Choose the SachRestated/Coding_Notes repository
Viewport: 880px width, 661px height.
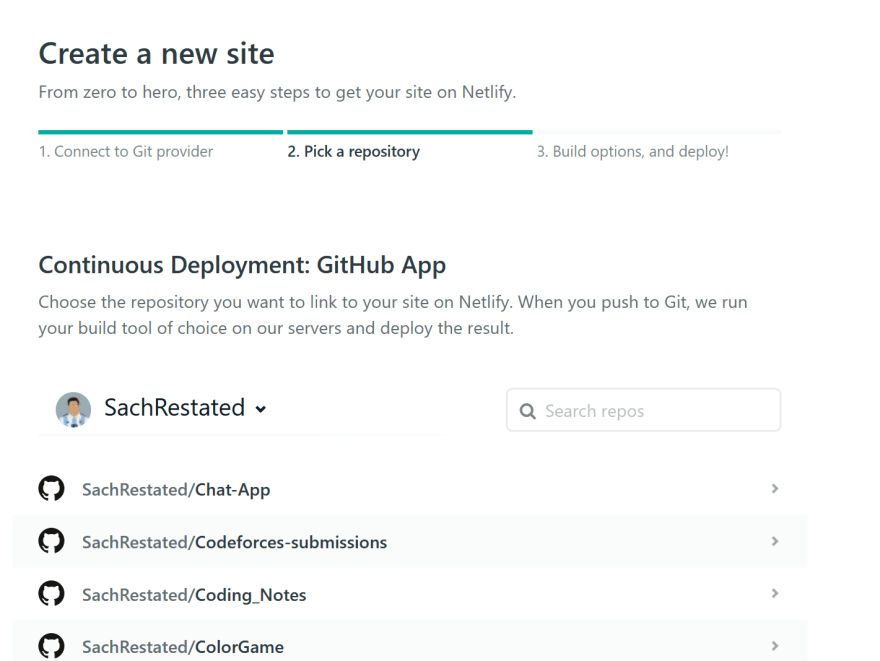[194, 595]
